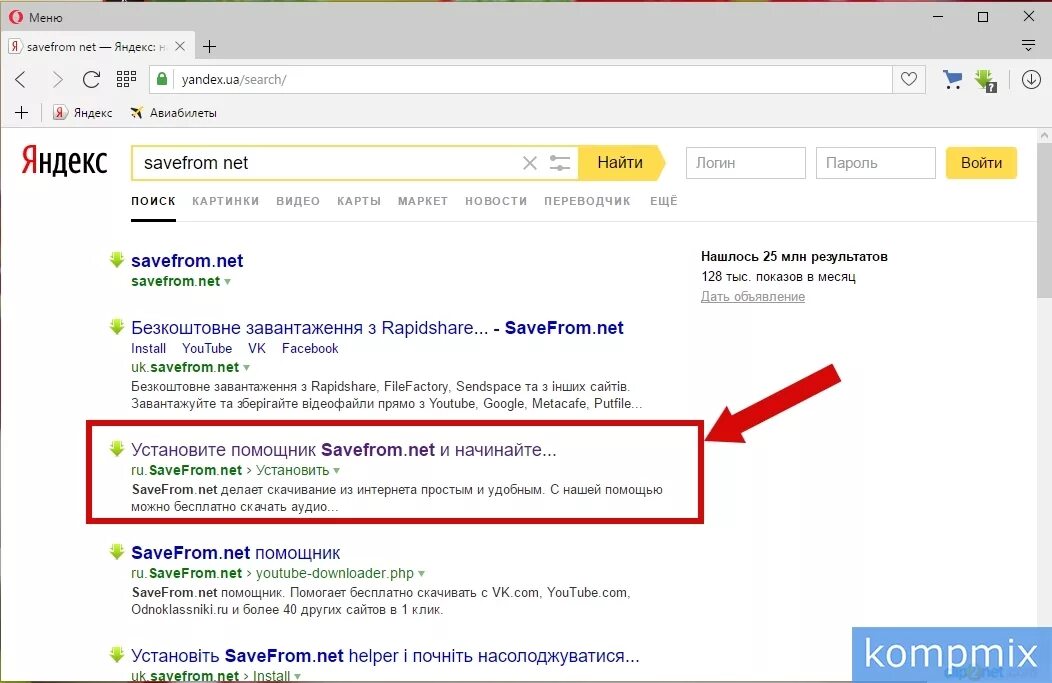The width and height of the screenshot is (1052, 683).
Task: Click the VK sitelink
Action: click(257, 348)
